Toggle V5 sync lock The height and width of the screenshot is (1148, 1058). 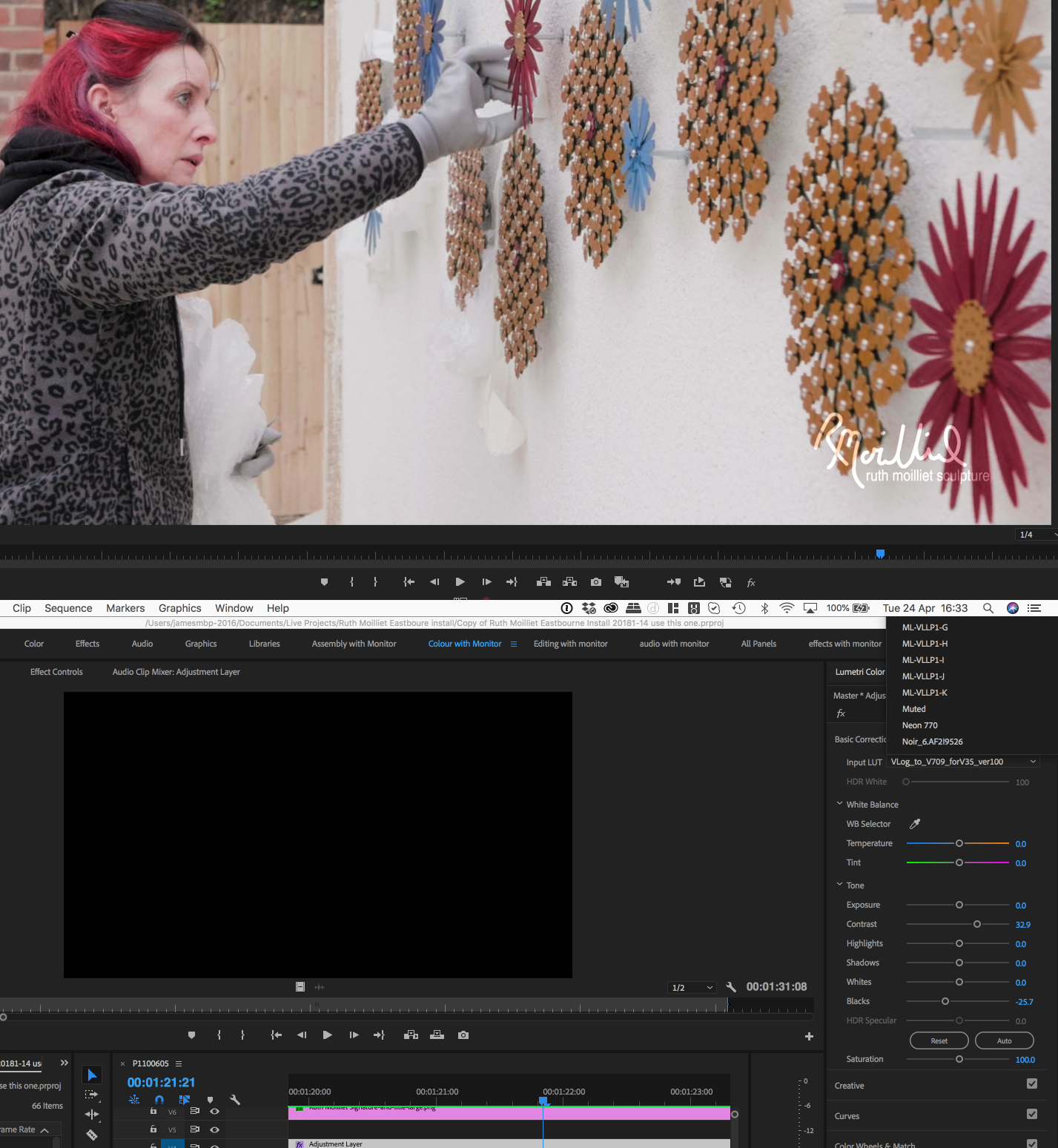tap(194, 1129)
